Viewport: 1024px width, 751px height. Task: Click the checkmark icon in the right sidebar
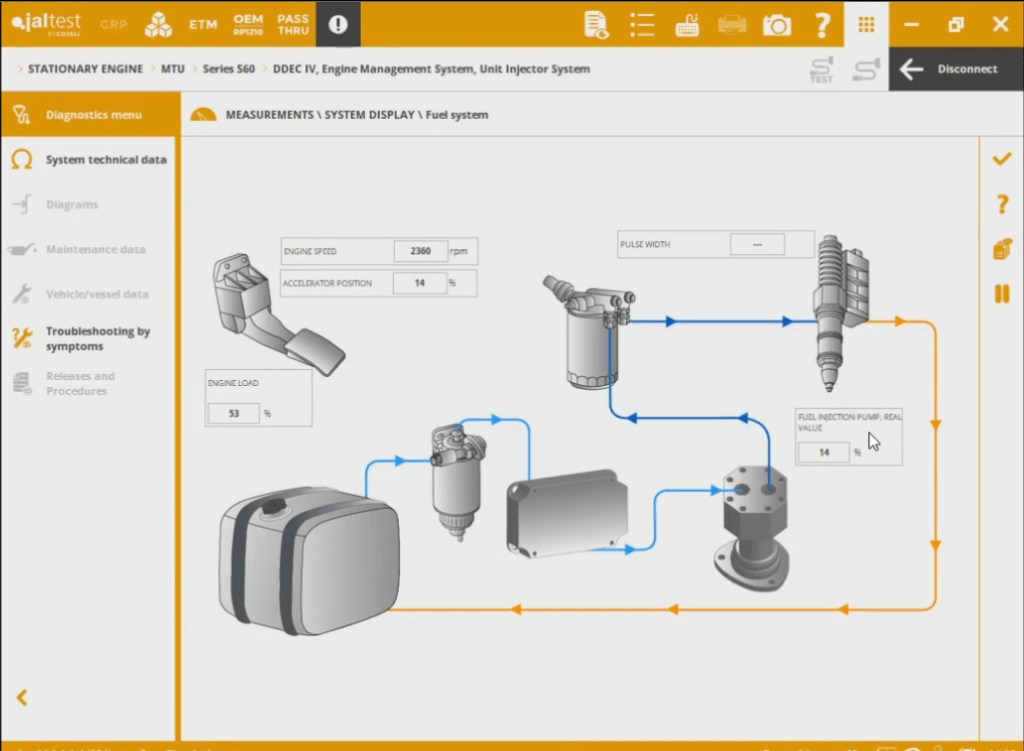1002,158
